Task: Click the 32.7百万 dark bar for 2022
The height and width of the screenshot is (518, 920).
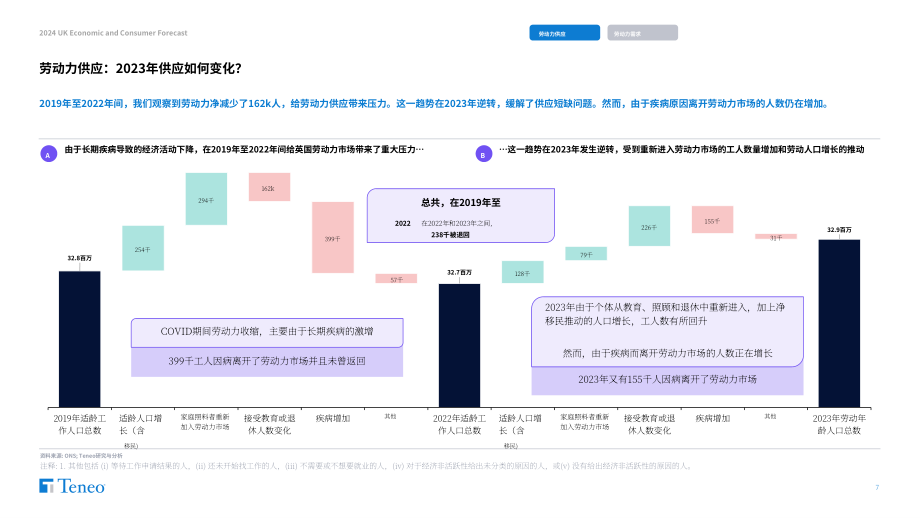Action: pos(459,346)
